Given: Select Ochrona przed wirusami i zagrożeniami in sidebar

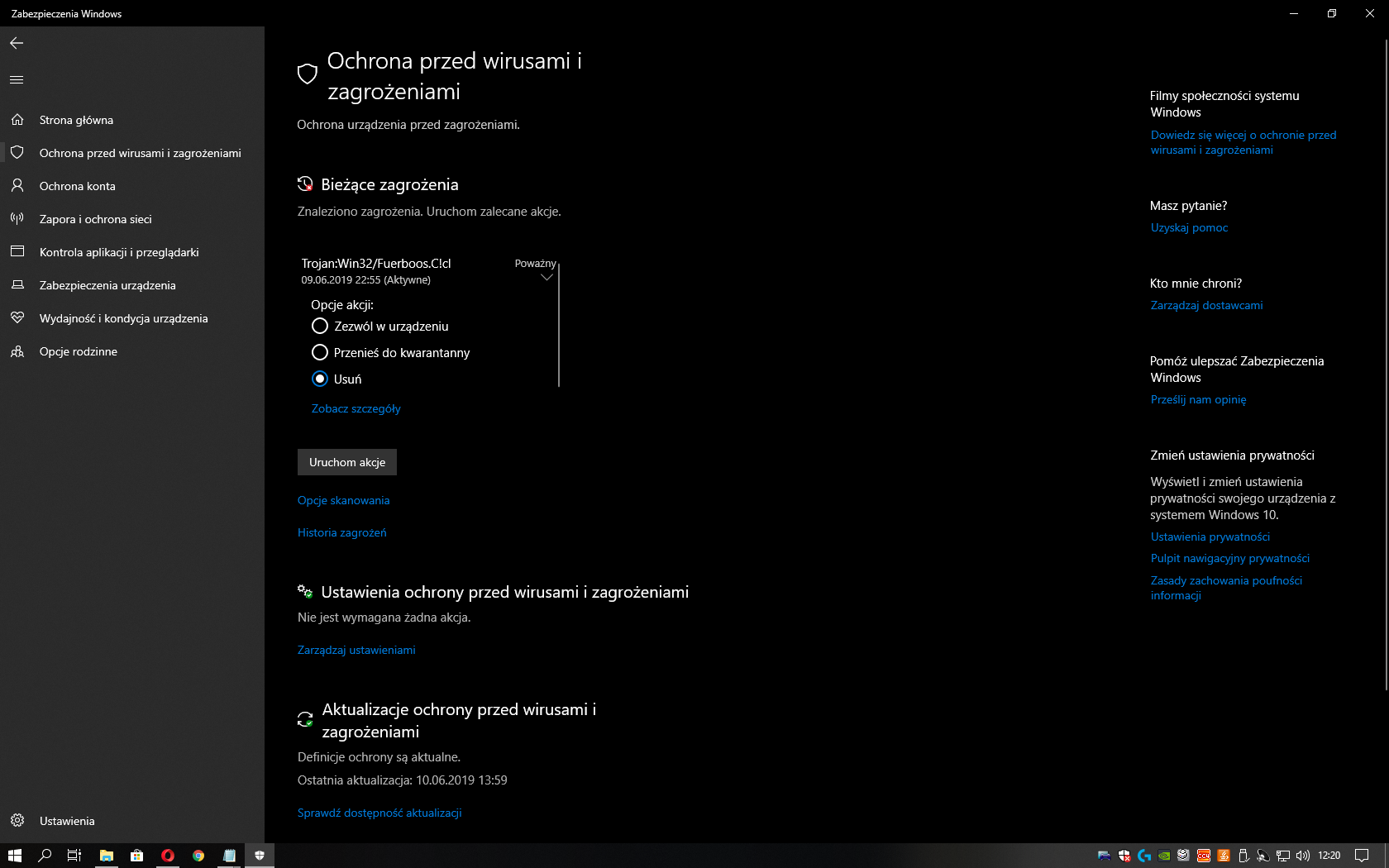Looking at the screenshot, I should click(x=132, y=153).
